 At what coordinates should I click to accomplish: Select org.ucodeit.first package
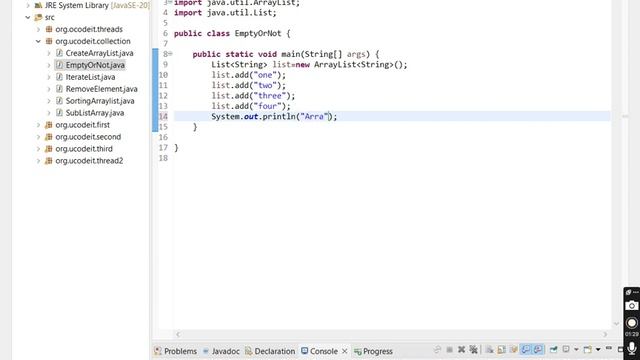point(82,124)
